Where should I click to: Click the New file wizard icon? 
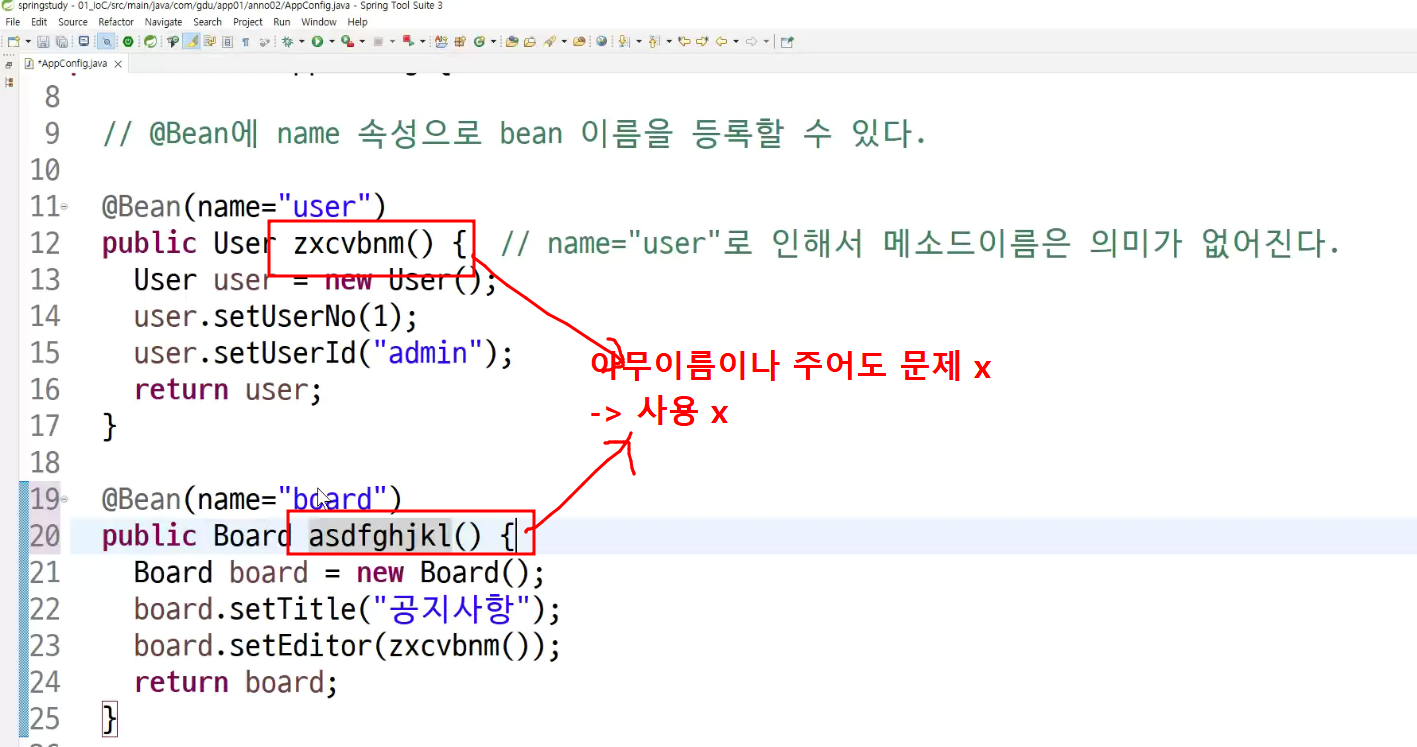[x=13, y=41]
